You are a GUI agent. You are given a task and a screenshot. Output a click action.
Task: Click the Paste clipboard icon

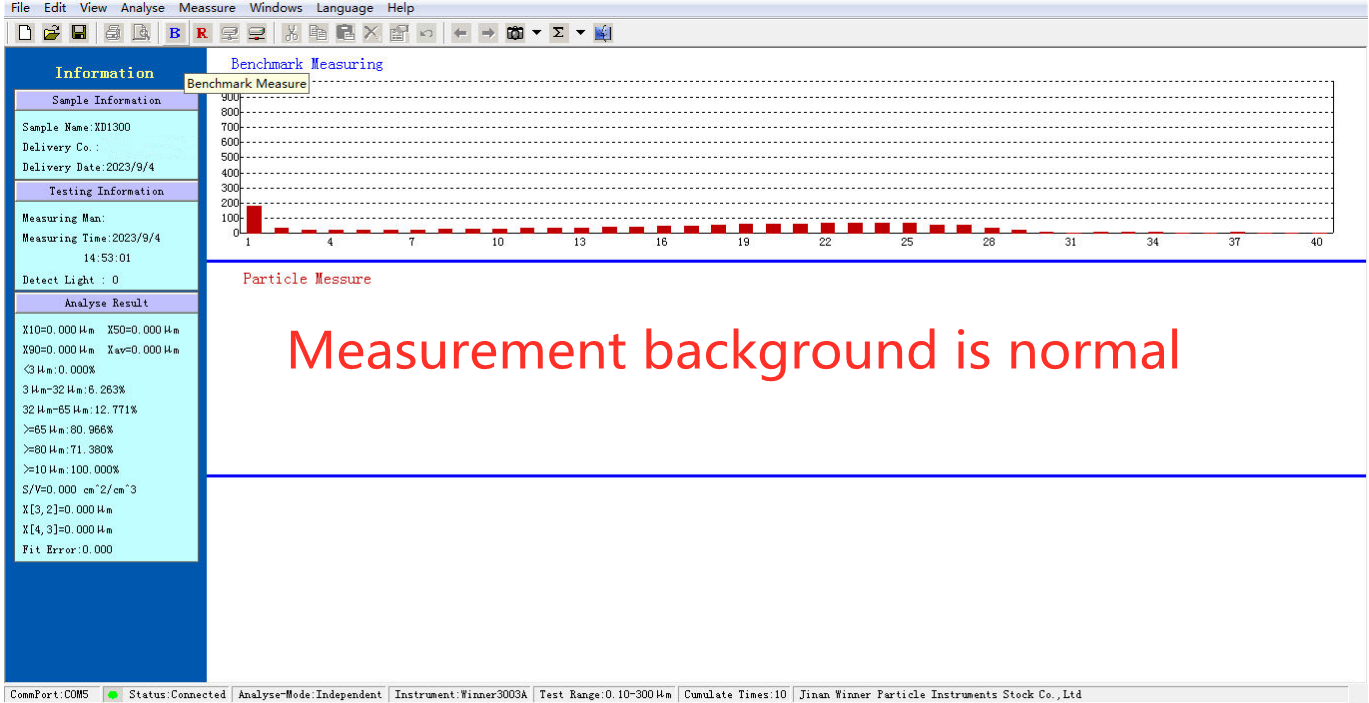pyautogui.click(x=343, y=32)
